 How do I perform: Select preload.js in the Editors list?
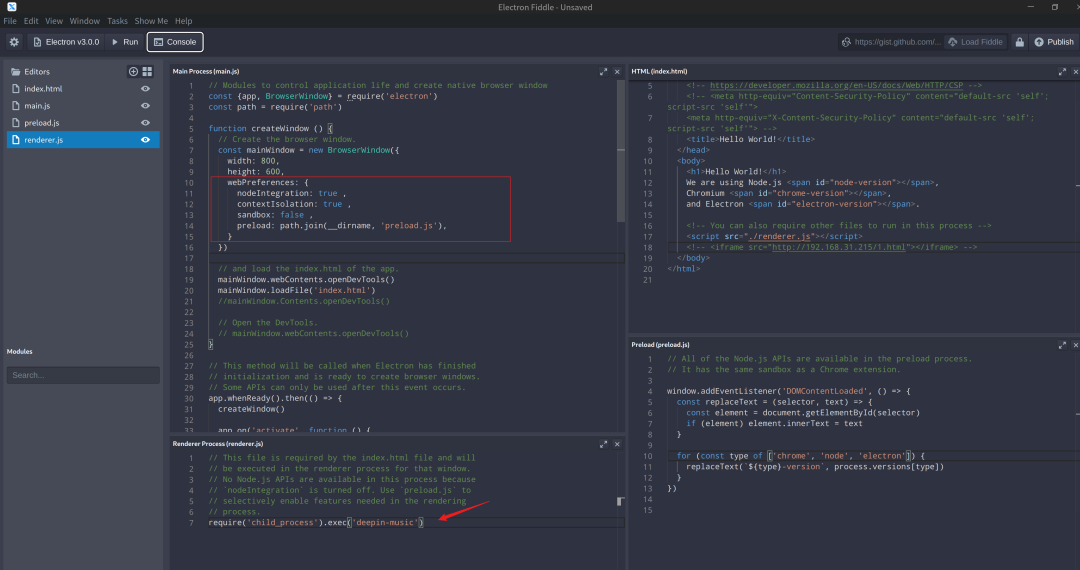(83, 123)
